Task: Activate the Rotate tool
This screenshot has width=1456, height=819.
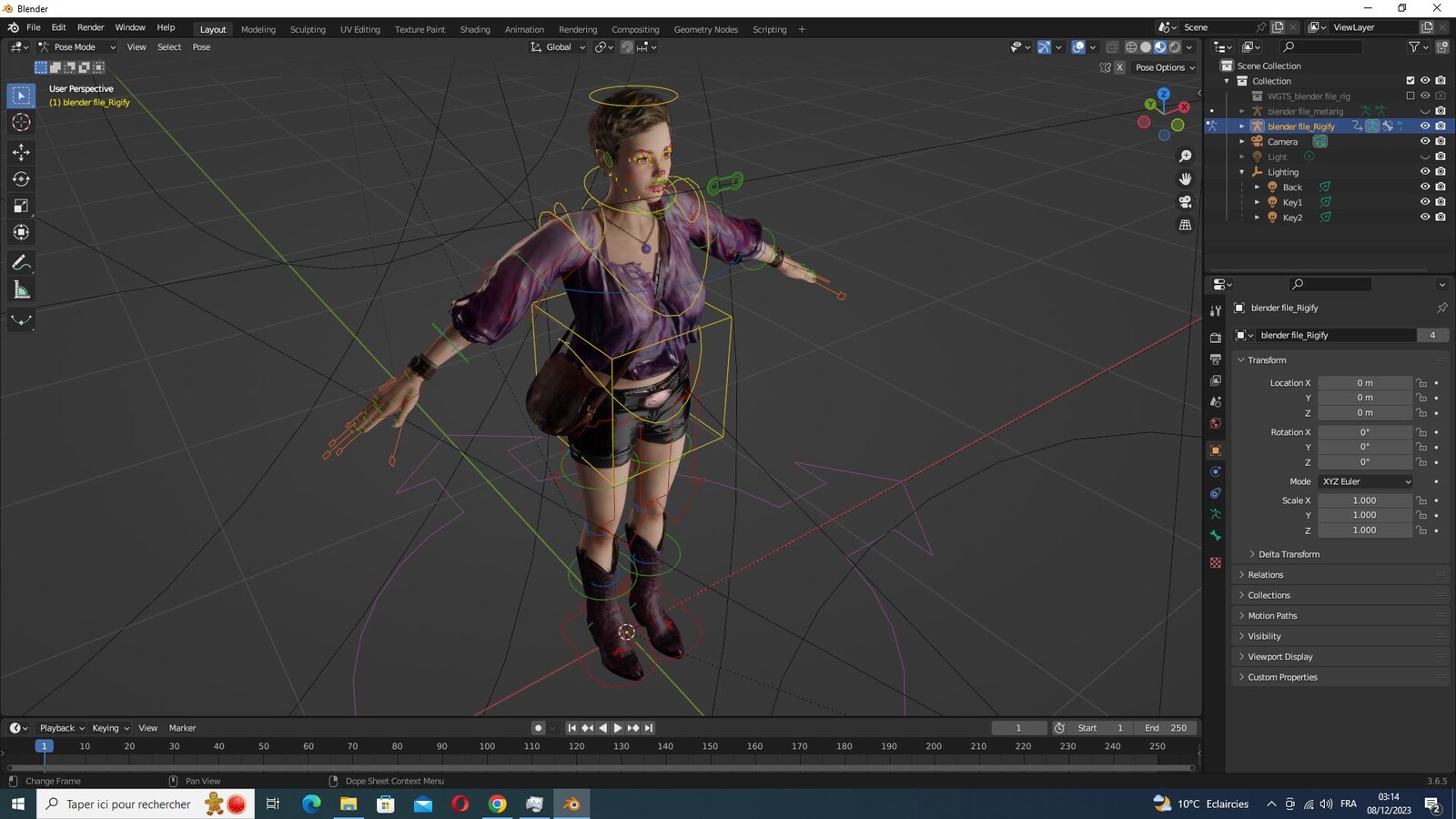Action: coord(21,179)
